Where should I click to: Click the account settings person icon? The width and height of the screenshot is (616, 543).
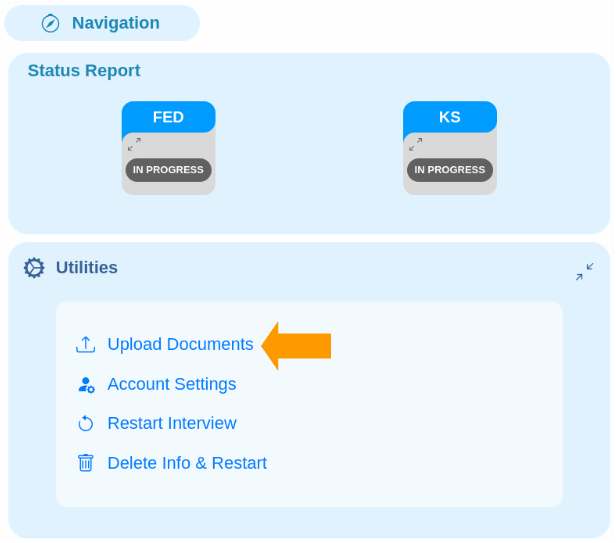(x=86, y=385)
